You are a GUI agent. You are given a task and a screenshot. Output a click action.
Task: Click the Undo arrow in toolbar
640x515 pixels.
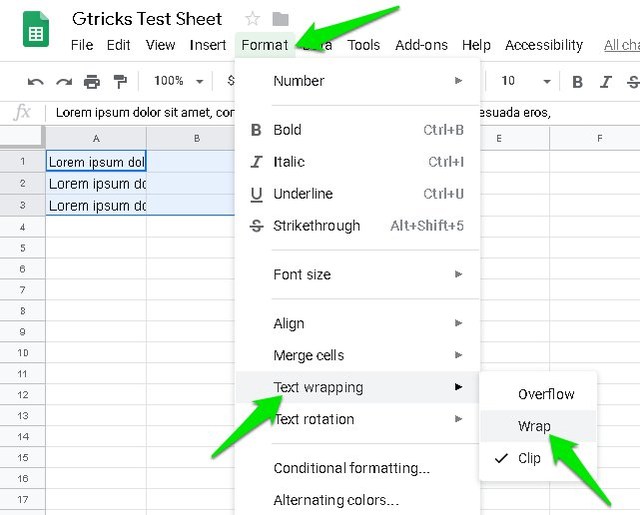pos(36,81)
